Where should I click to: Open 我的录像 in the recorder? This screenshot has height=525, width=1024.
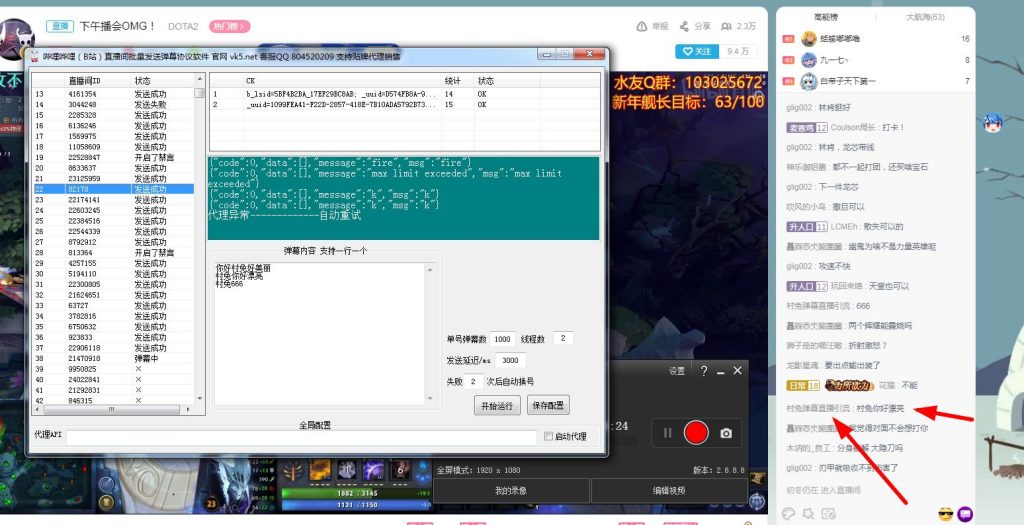pyautogui.click(x=511, y=490)
